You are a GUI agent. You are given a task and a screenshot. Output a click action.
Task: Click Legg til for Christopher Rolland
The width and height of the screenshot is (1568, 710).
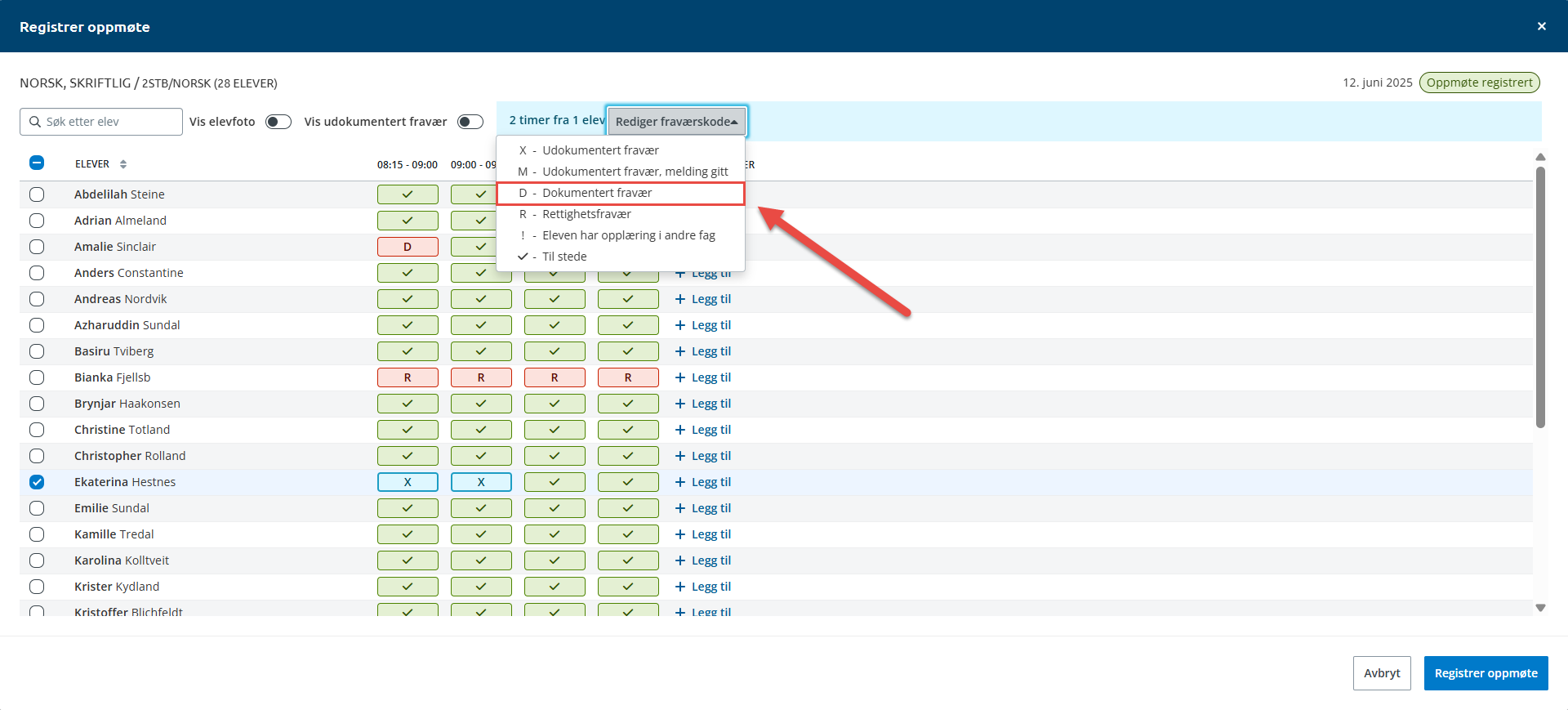(703, 456)
